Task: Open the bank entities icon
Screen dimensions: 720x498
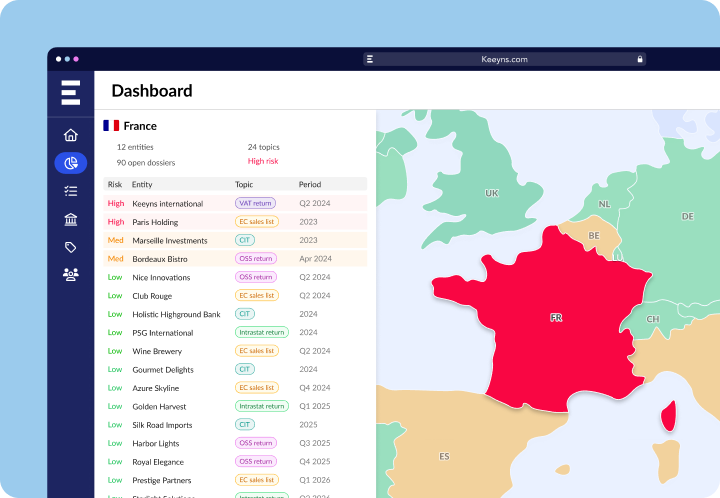Action: click(70, 219)
